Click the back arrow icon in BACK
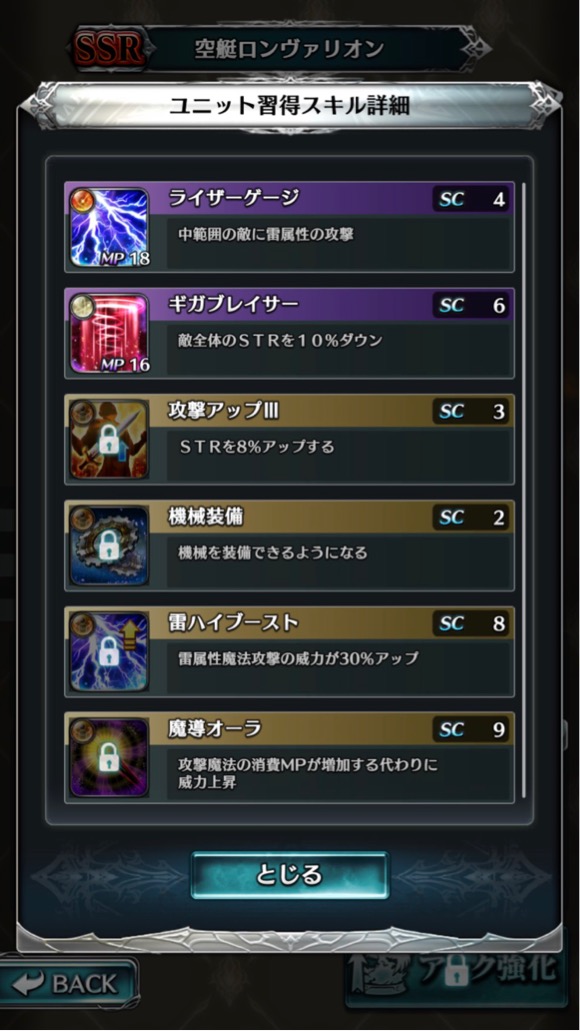Screen dimensions: 580x1031 [x=27, y=984]
